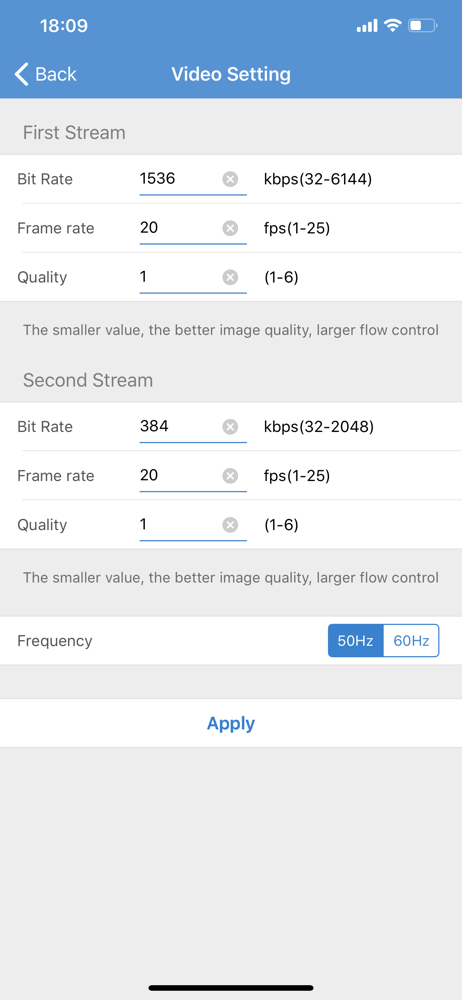Clear the Second Stream Bit Rate field
This screenshot has width=462, height=1000.
[230, 427]
